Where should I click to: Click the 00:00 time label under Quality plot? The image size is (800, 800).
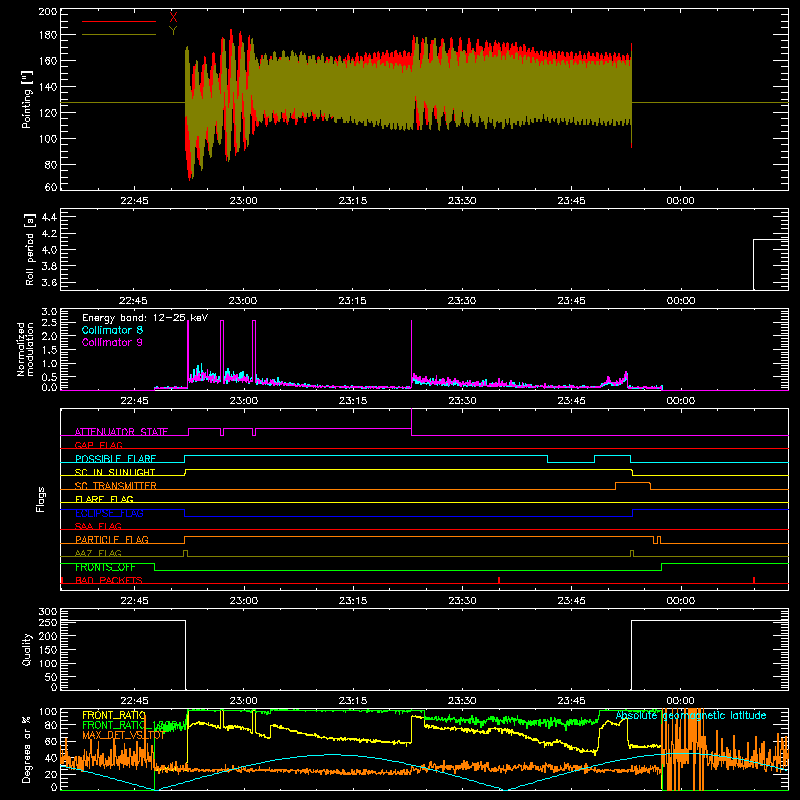click(680, 701)
